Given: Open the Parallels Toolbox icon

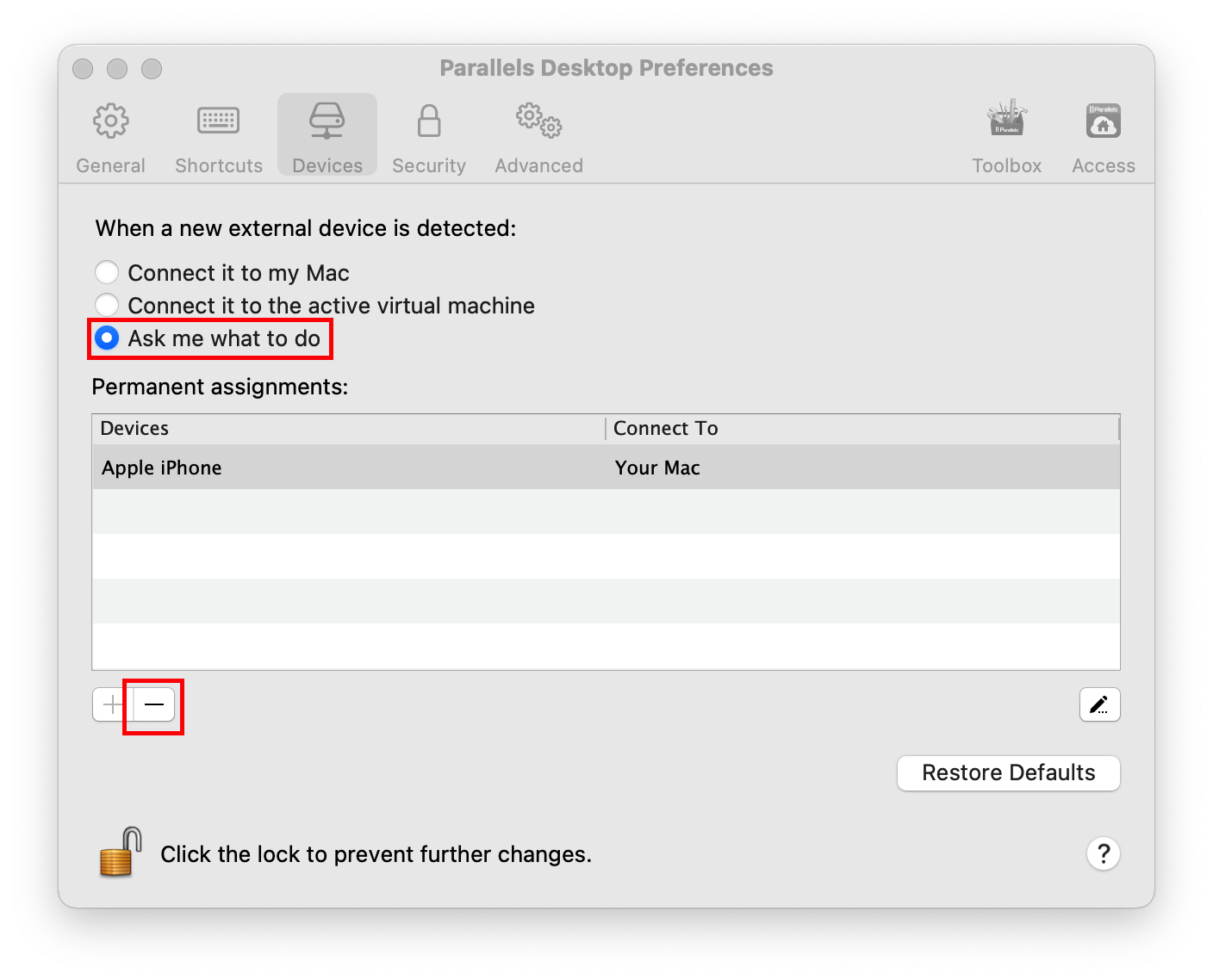Looking at the screenshot, I should (x=1006, y=120).
